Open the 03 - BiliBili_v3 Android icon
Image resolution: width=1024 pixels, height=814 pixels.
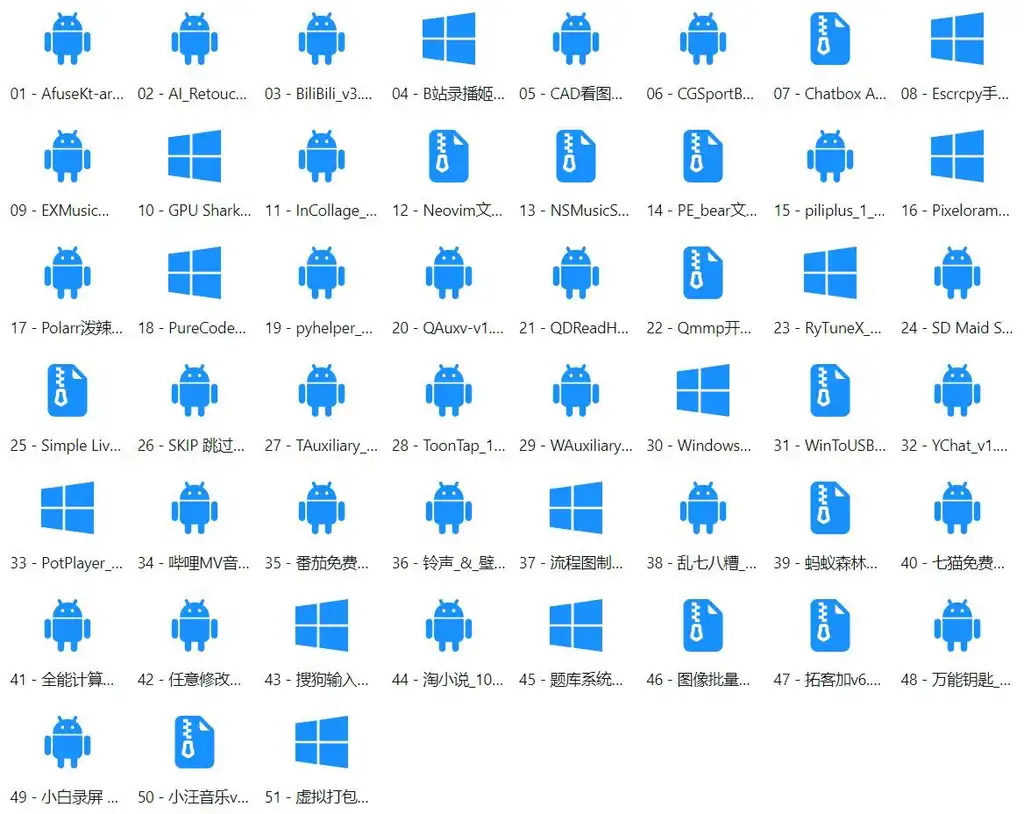(322, 39)
